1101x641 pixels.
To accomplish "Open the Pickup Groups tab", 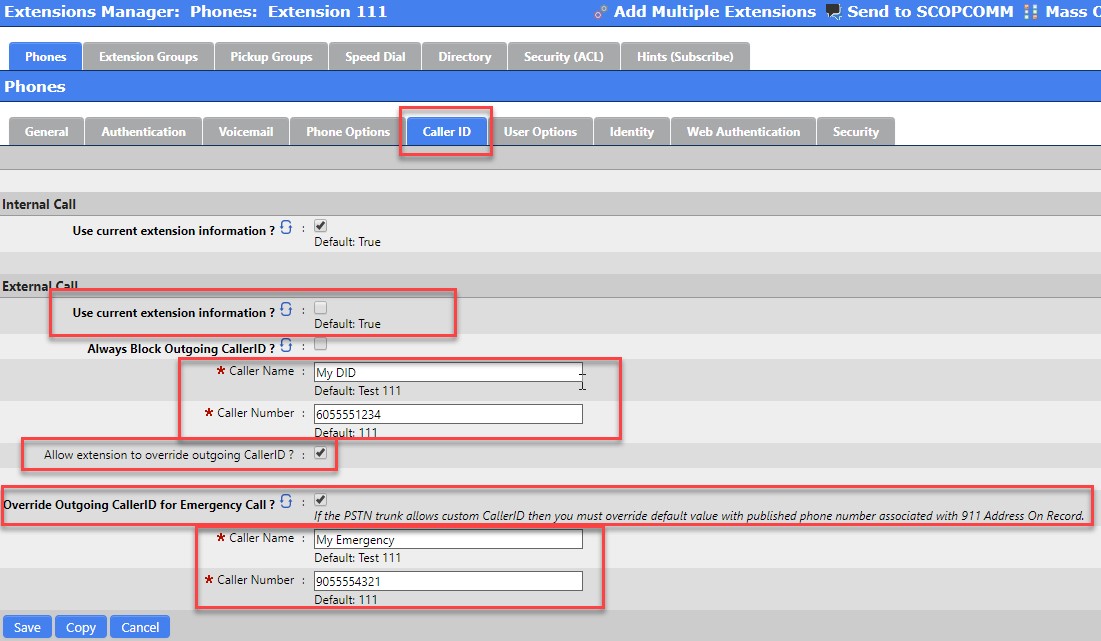I will pos(271,57).
